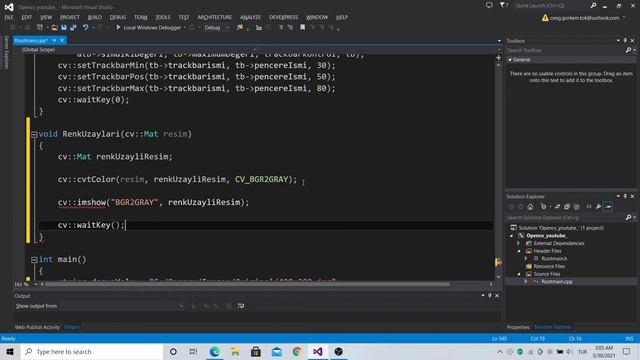
Task: Click the Save All toolbar icon
Action: 73,28
